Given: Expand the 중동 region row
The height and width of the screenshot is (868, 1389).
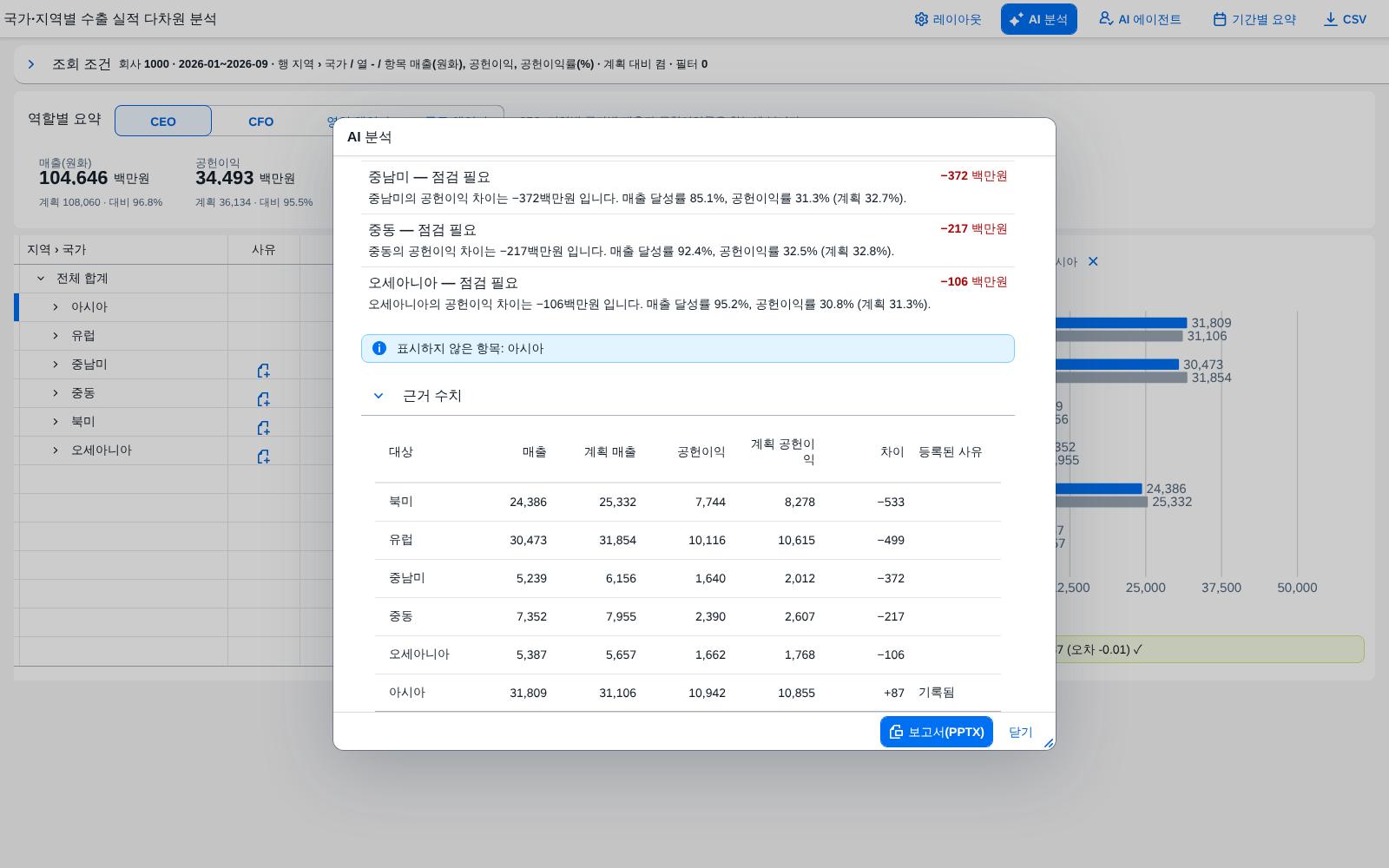Looking at the screenshot, I should 56,393.
